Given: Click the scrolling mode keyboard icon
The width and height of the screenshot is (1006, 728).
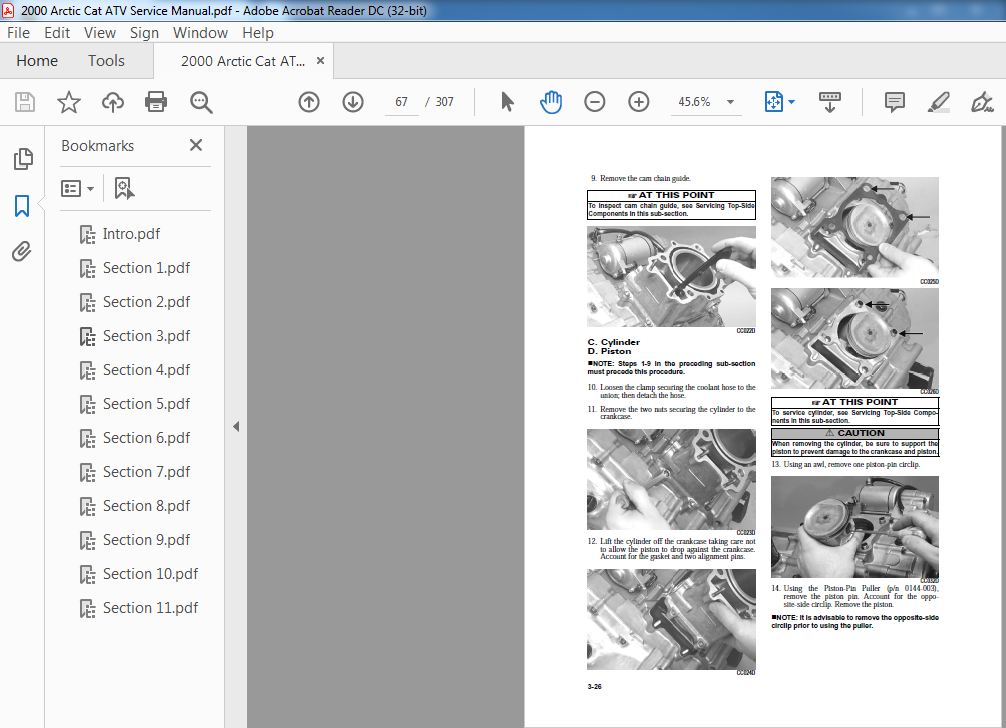Looking at the screenshot, I should (x=830, y=102).
